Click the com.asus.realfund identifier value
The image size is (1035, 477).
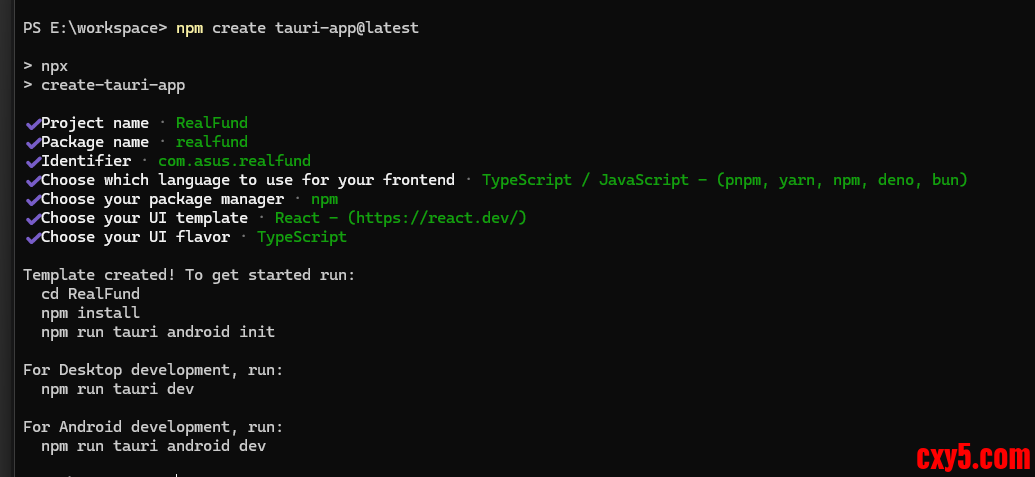pos(234,161)
